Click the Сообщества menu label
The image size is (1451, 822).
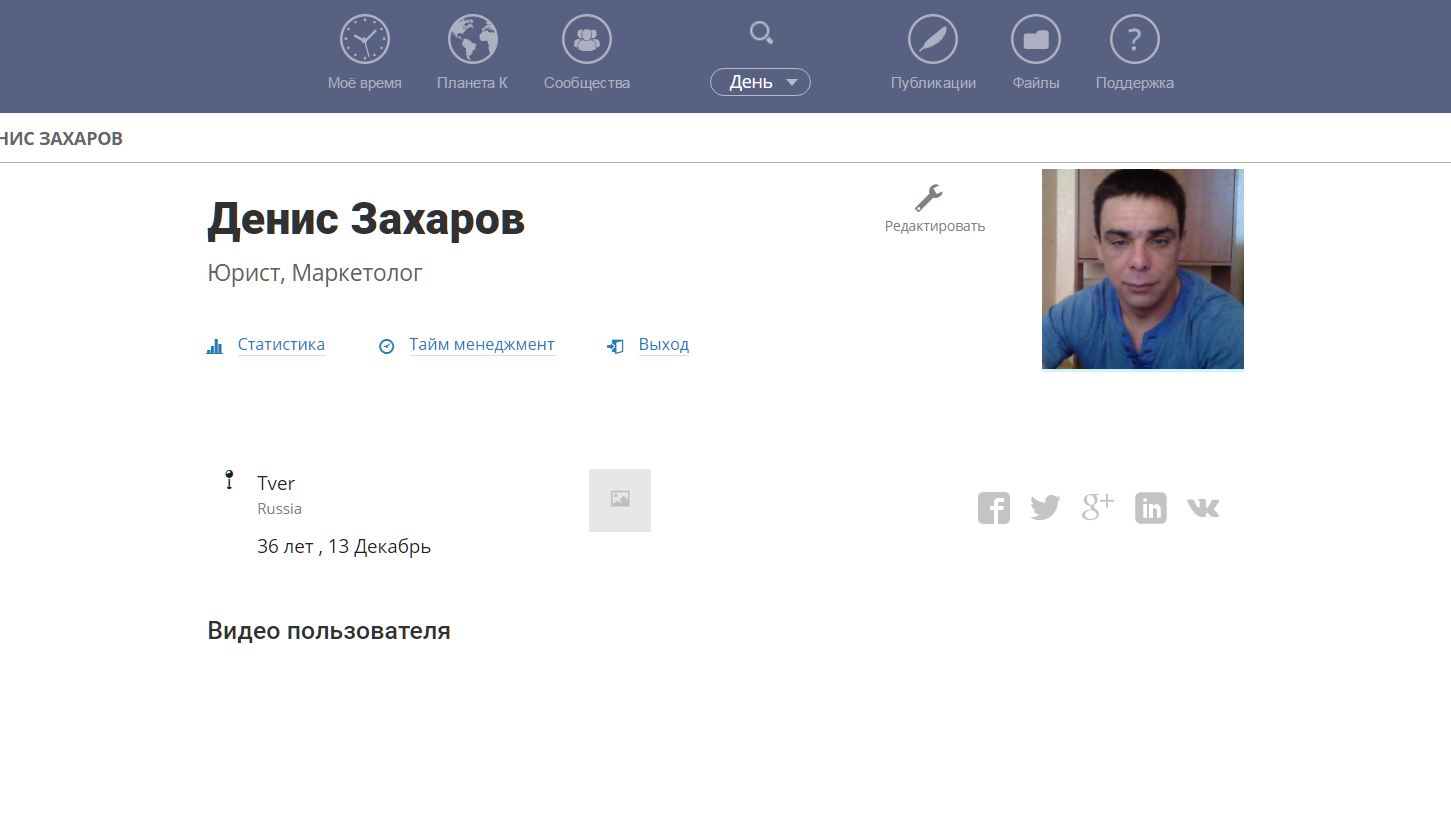(587, 83)
